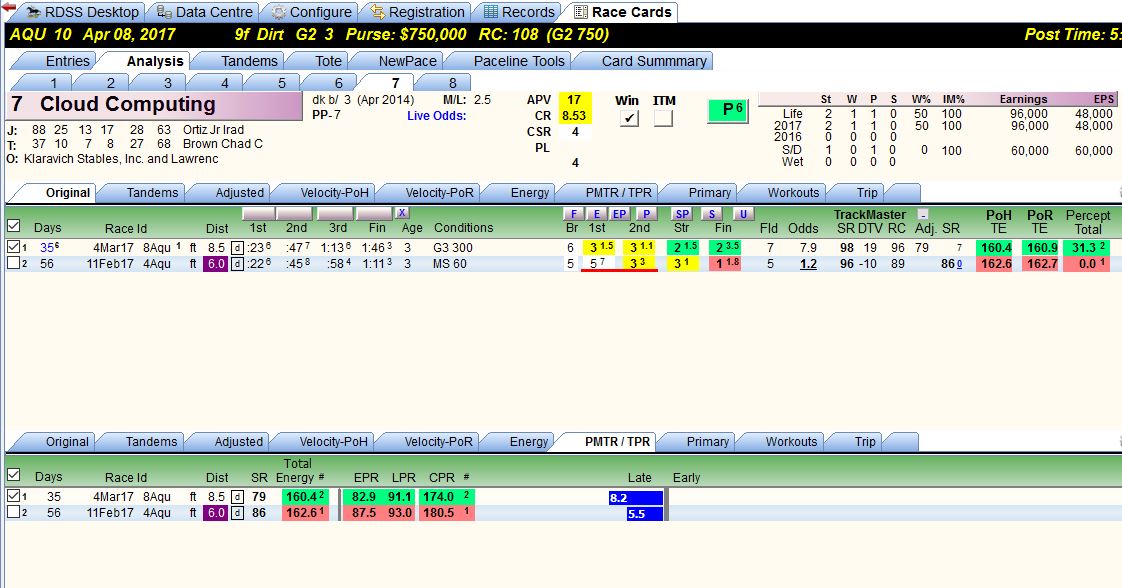Viewport: 1122px width, 588px height.
Task: Click the Race Cards sheet icon
Action: click(x=581, y=12)
